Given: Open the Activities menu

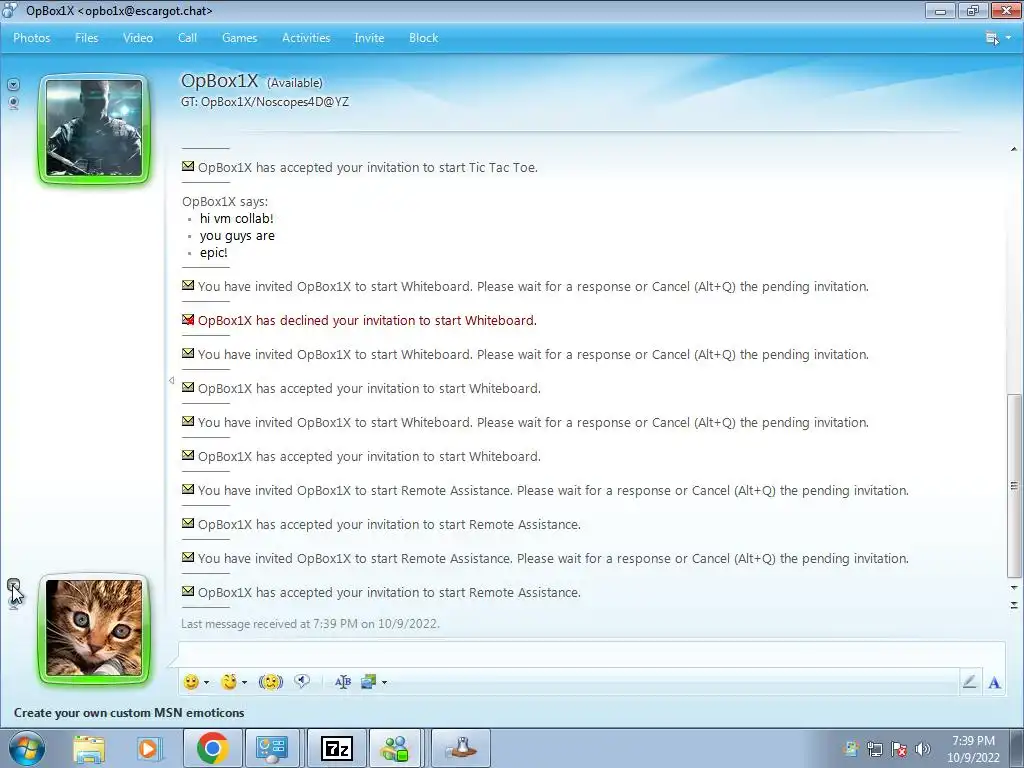Looking at the screenshot, I should click(x=306, y=38).
